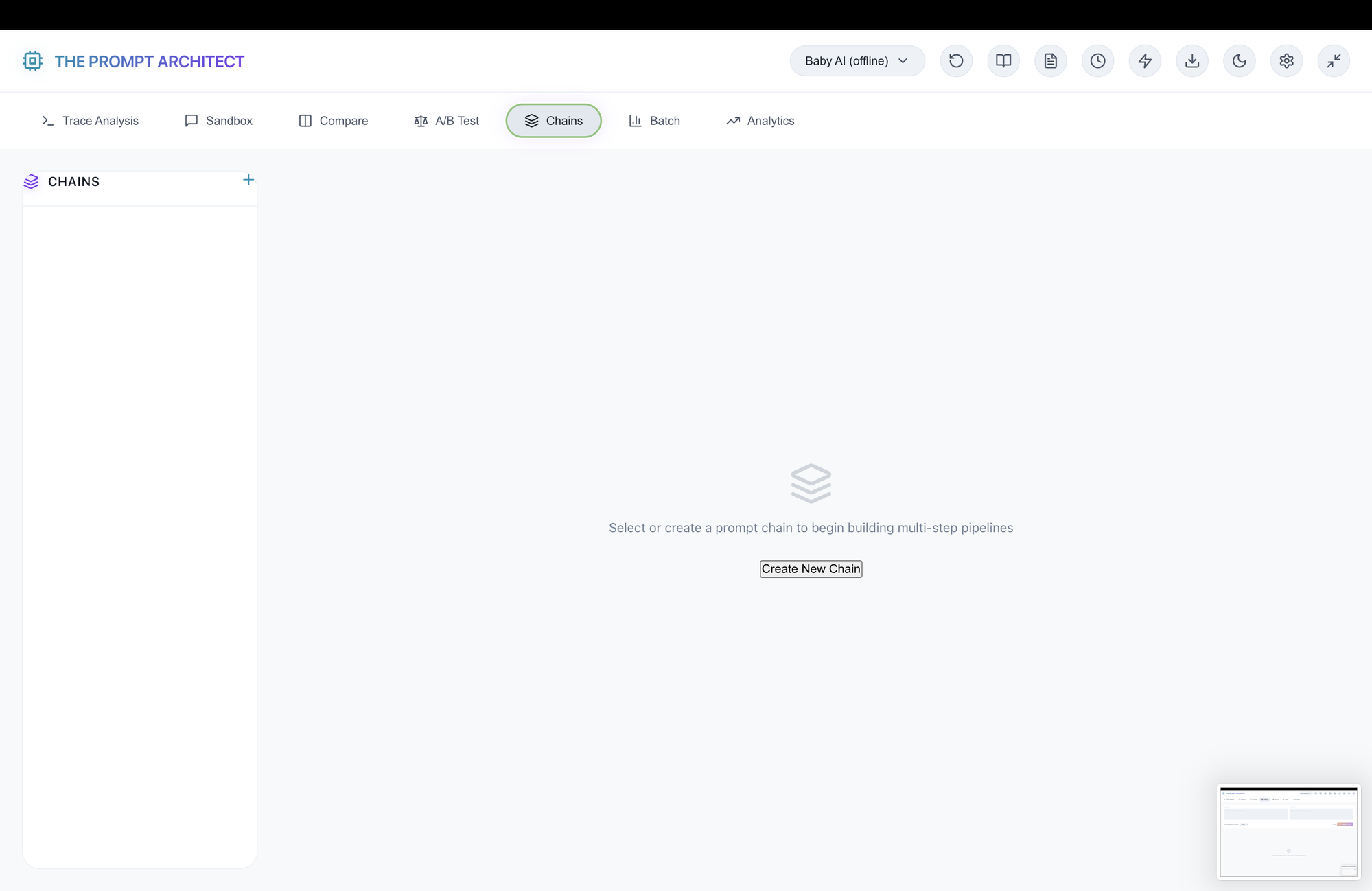
Task: Click the lightning bolt icon in the header
Action: (1145, 61)
